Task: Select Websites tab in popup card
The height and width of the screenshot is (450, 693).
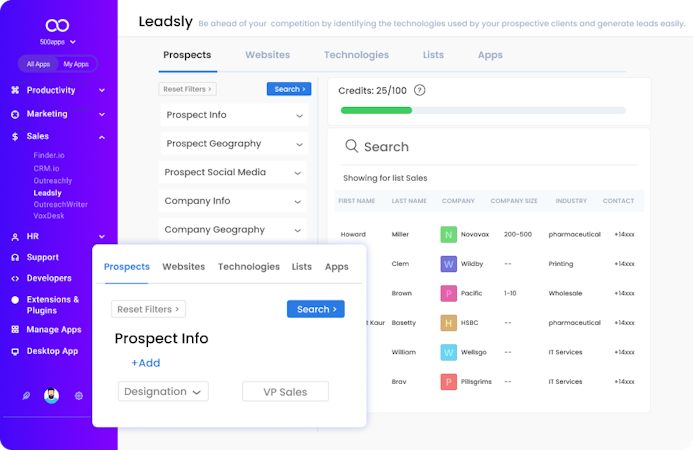Action: [183, 267]
